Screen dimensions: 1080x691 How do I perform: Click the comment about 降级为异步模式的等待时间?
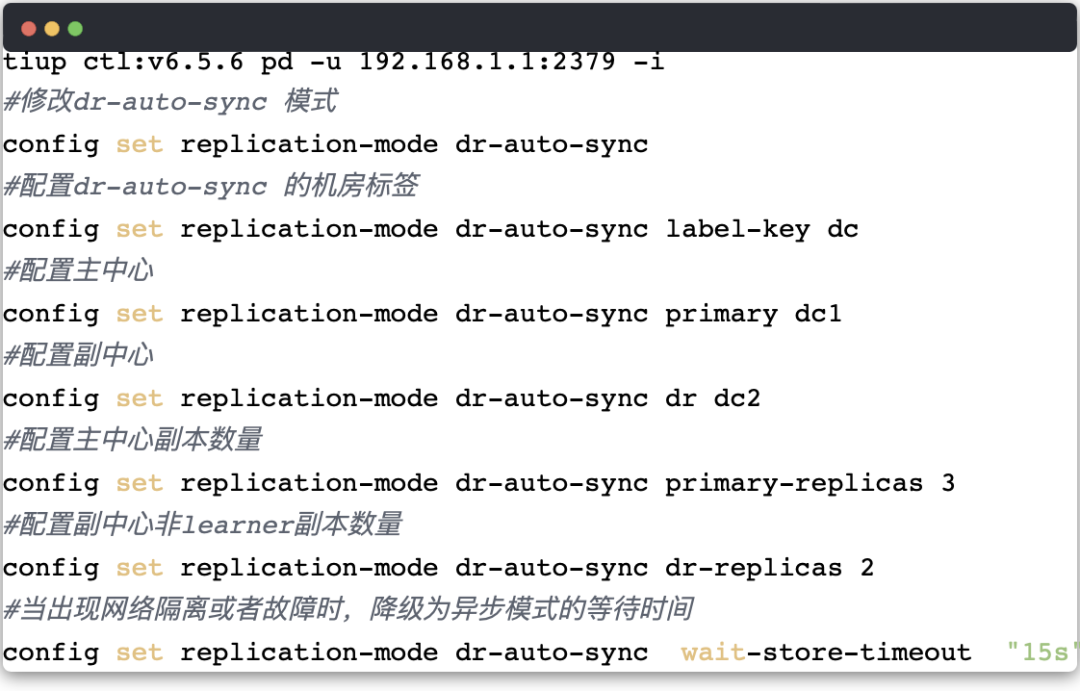tap(349, 609)
